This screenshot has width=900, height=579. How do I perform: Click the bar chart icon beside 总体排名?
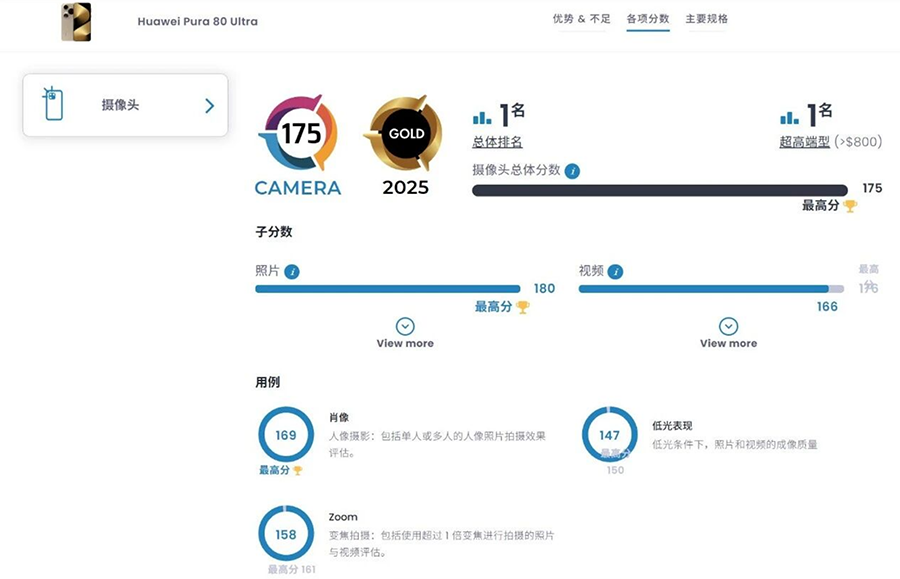[x=482, y=118]
